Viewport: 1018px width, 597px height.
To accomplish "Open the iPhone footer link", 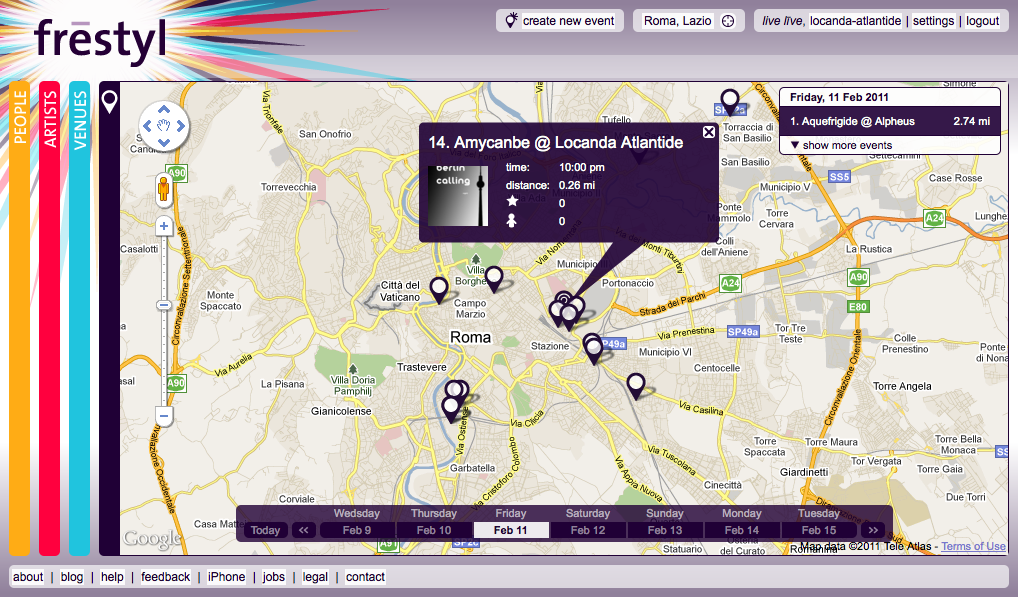I will 226,577.
